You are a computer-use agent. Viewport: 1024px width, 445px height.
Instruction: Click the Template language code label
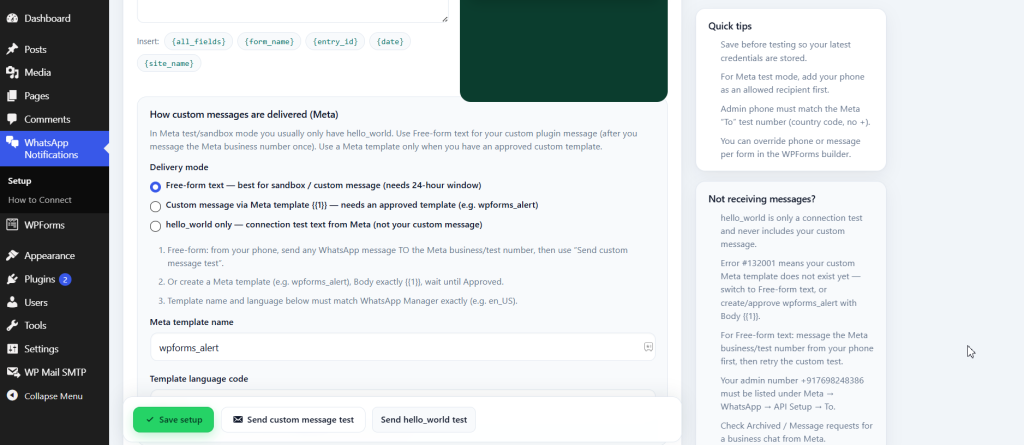(199, 379)
